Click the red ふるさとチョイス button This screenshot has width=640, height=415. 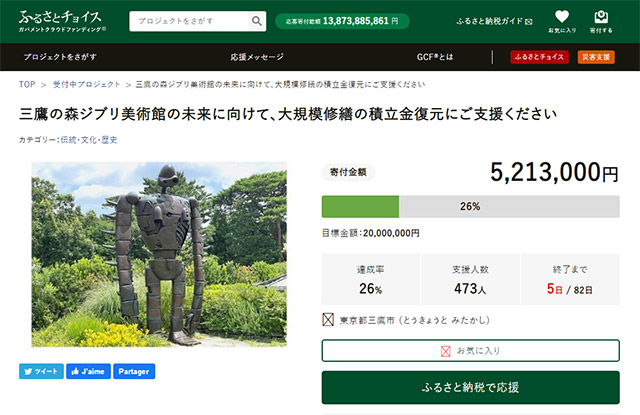tap(539, 57)
